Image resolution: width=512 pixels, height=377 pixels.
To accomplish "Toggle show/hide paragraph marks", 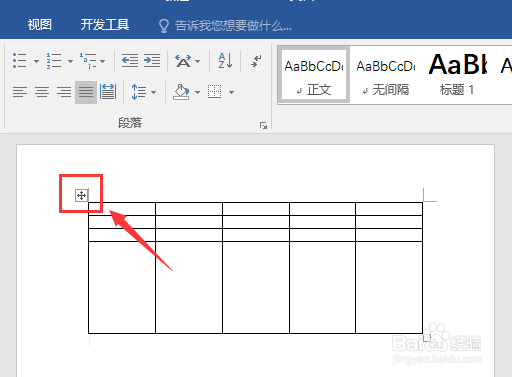I will pyautogui.click(x=256, y=61).
